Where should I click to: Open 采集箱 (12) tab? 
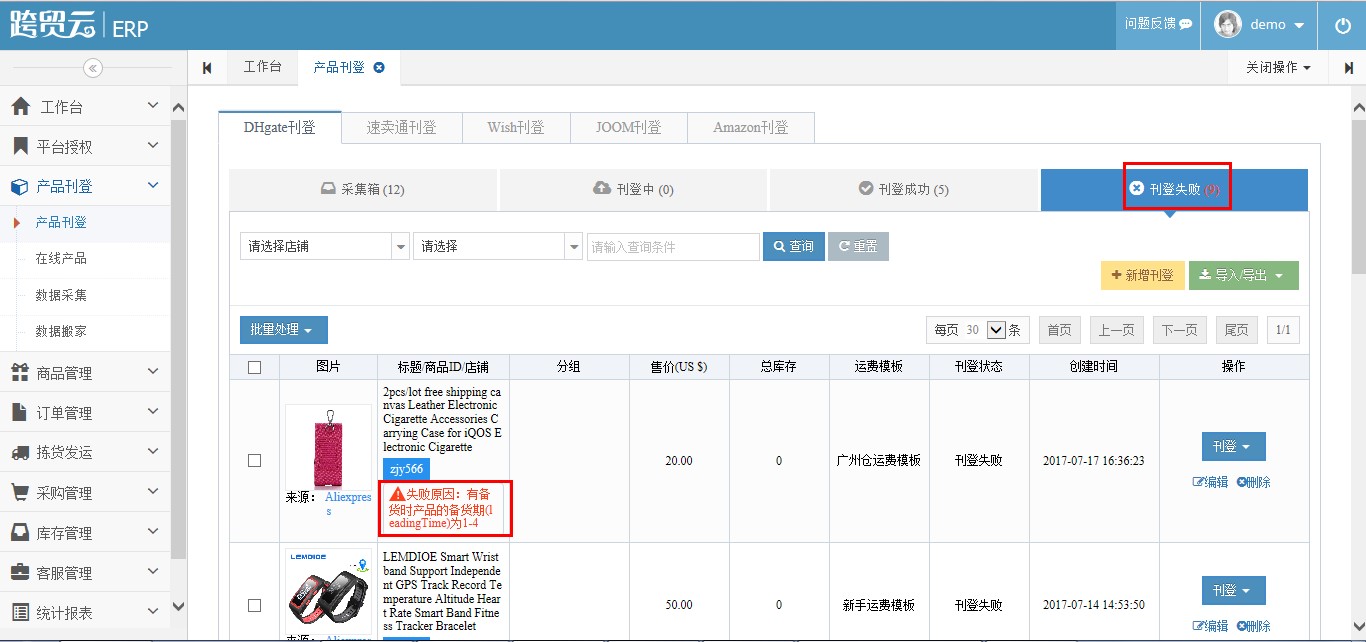[363, 189]
